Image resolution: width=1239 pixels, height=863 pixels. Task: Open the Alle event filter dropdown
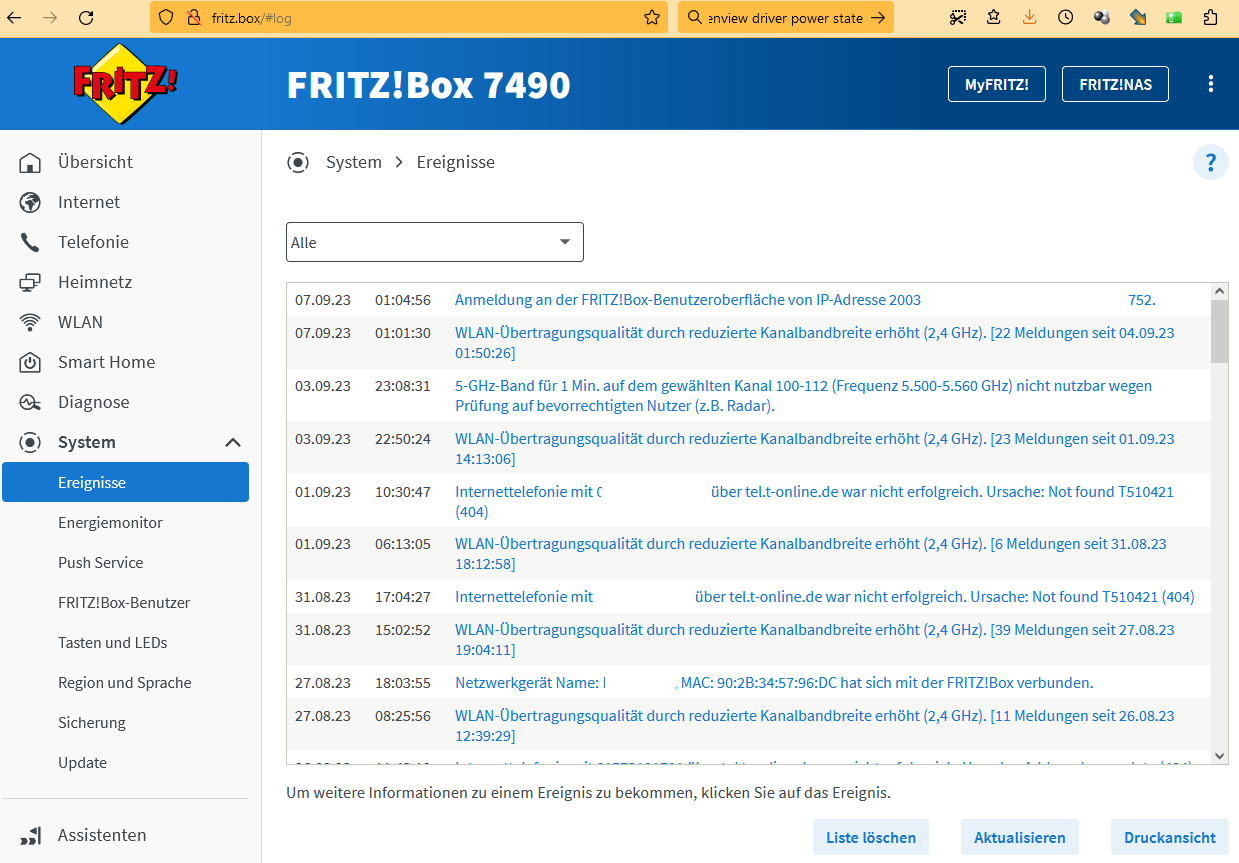435,242
